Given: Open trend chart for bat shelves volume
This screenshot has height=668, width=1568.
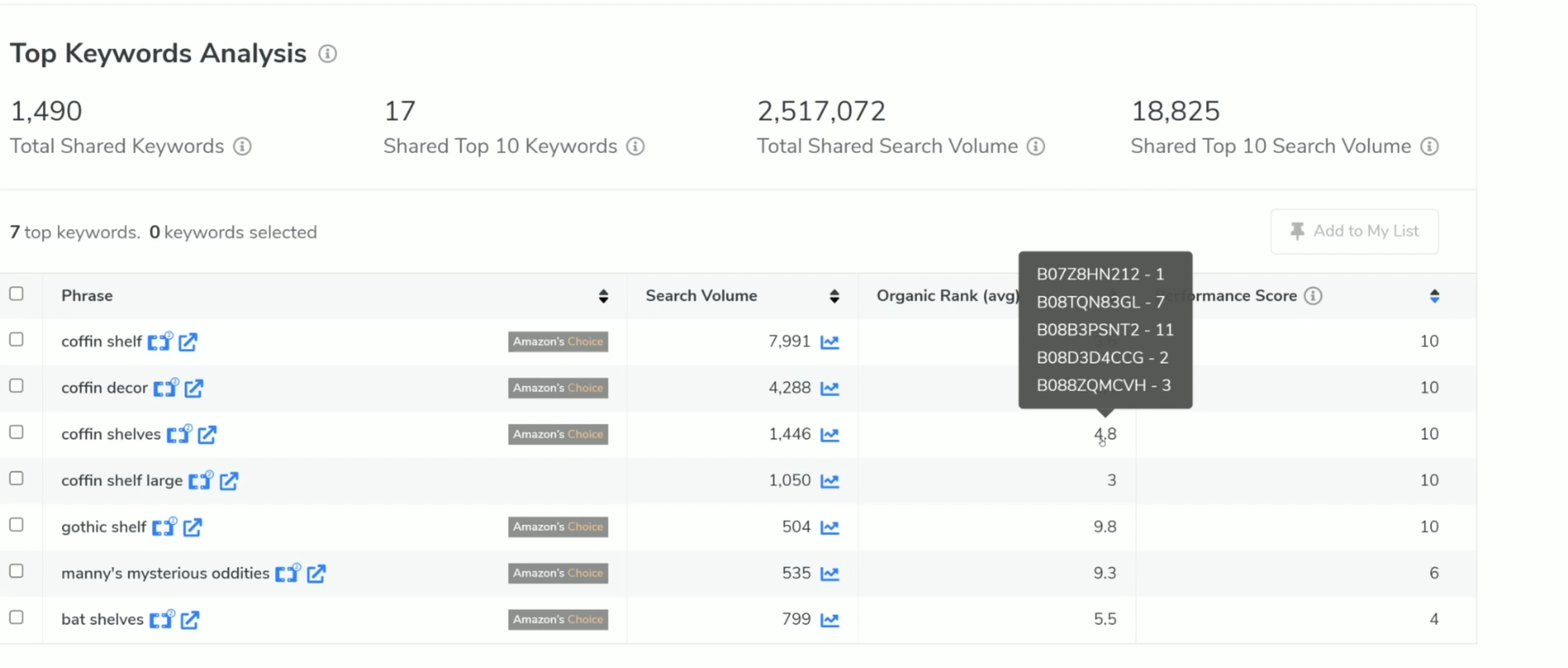Looking at the screenshot, I should coord(829,620).
